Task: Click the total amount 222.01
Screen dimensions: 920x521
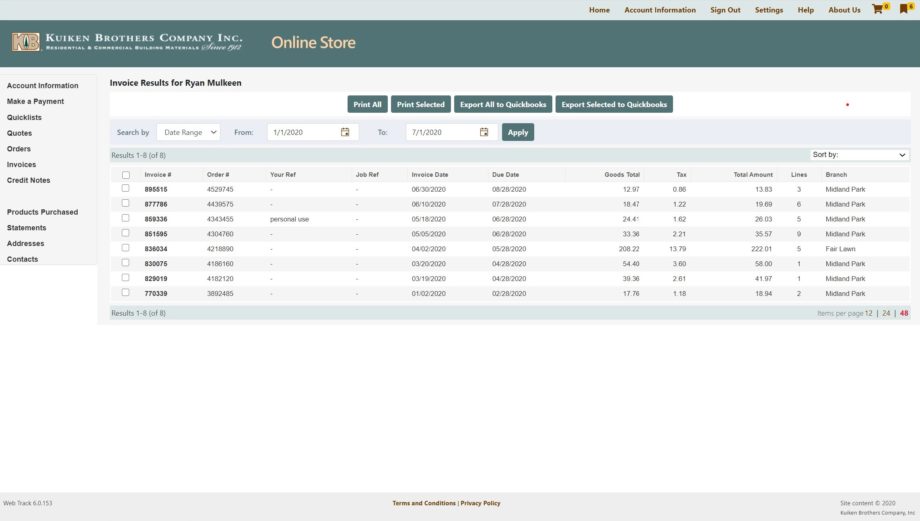Action: [762, 249]
